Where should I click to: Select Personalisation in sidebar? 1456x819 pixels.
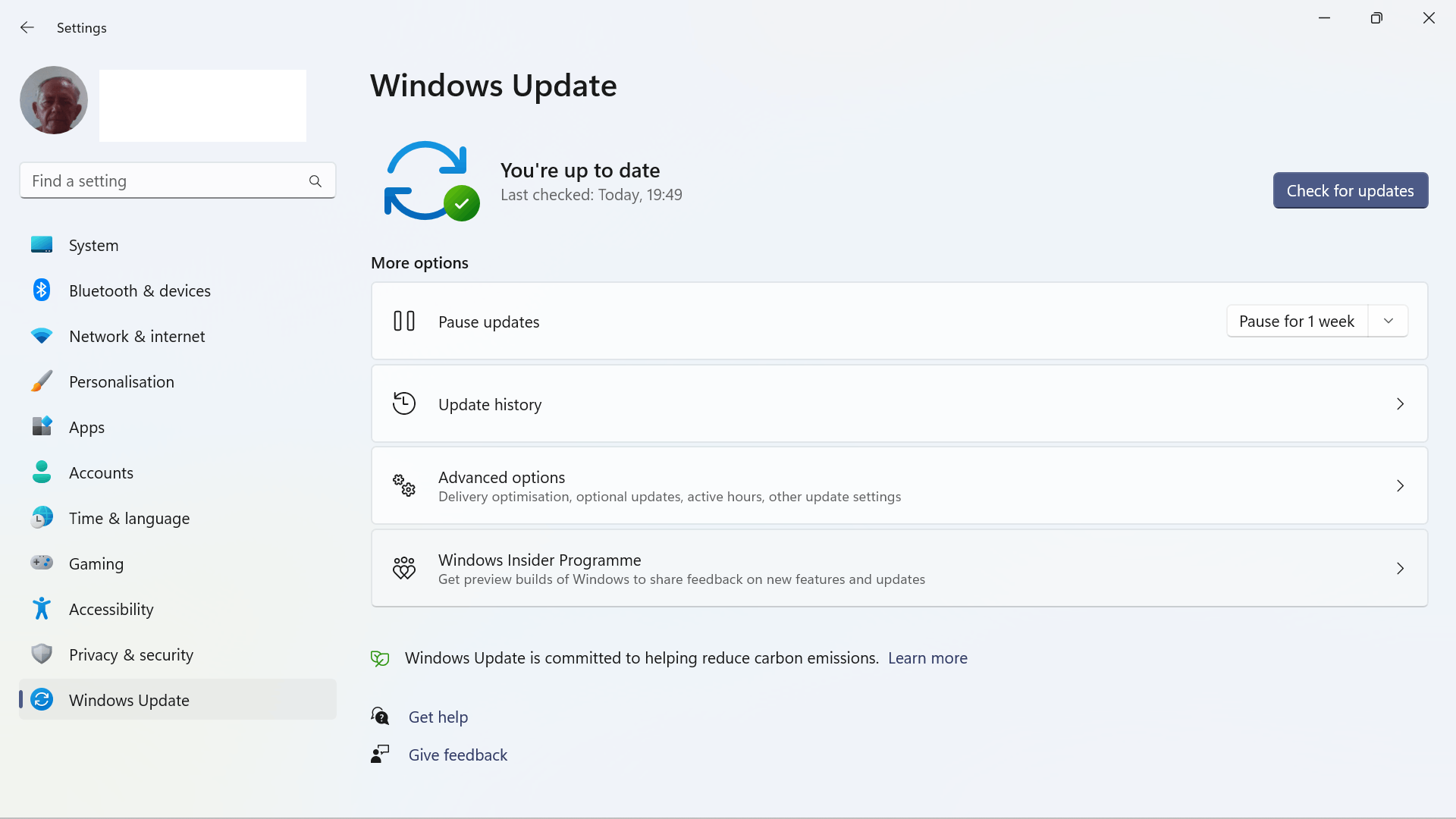[121, 382]
